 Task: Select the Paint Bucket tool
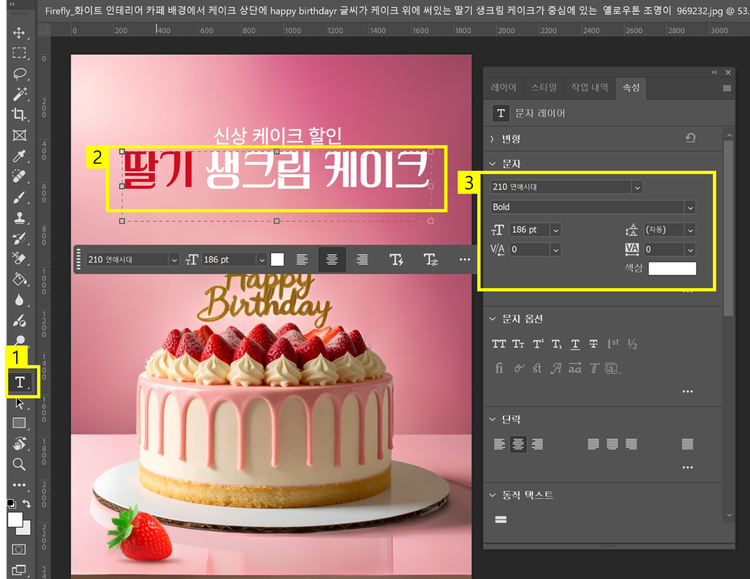[19, 279]
